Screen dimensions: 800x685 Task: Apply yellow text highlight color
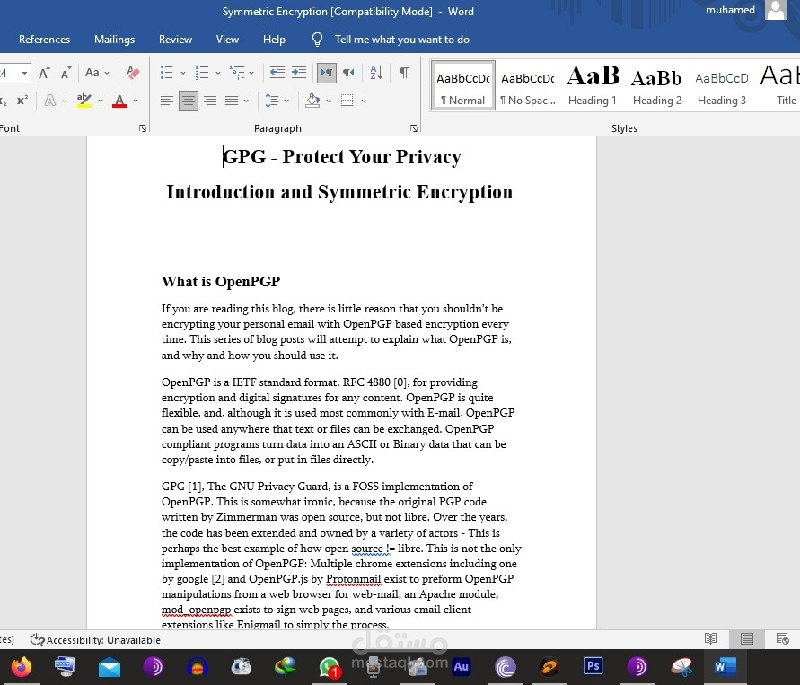click(84, 100)
